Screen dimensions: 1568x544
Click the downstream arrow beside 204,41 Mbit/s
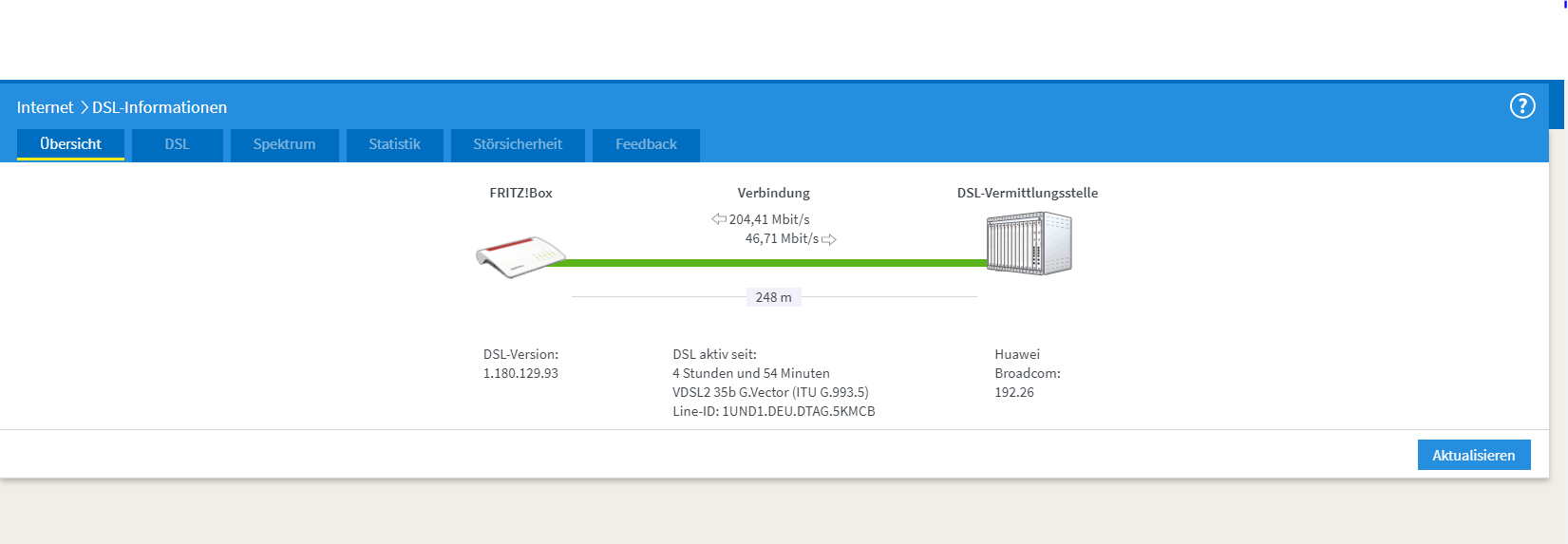719,219
